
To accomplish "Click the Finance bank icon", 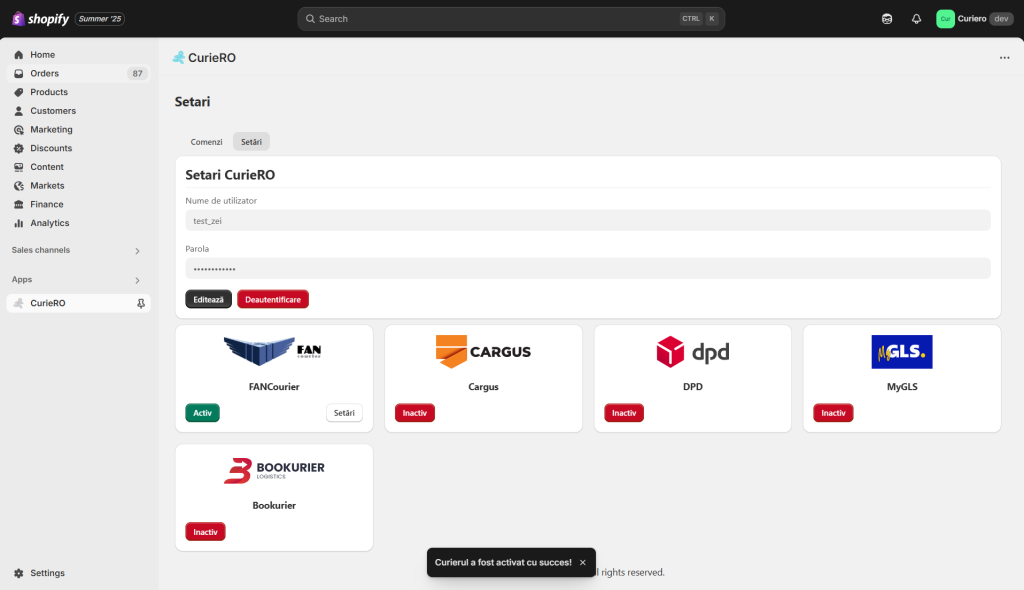I will 19,205.
